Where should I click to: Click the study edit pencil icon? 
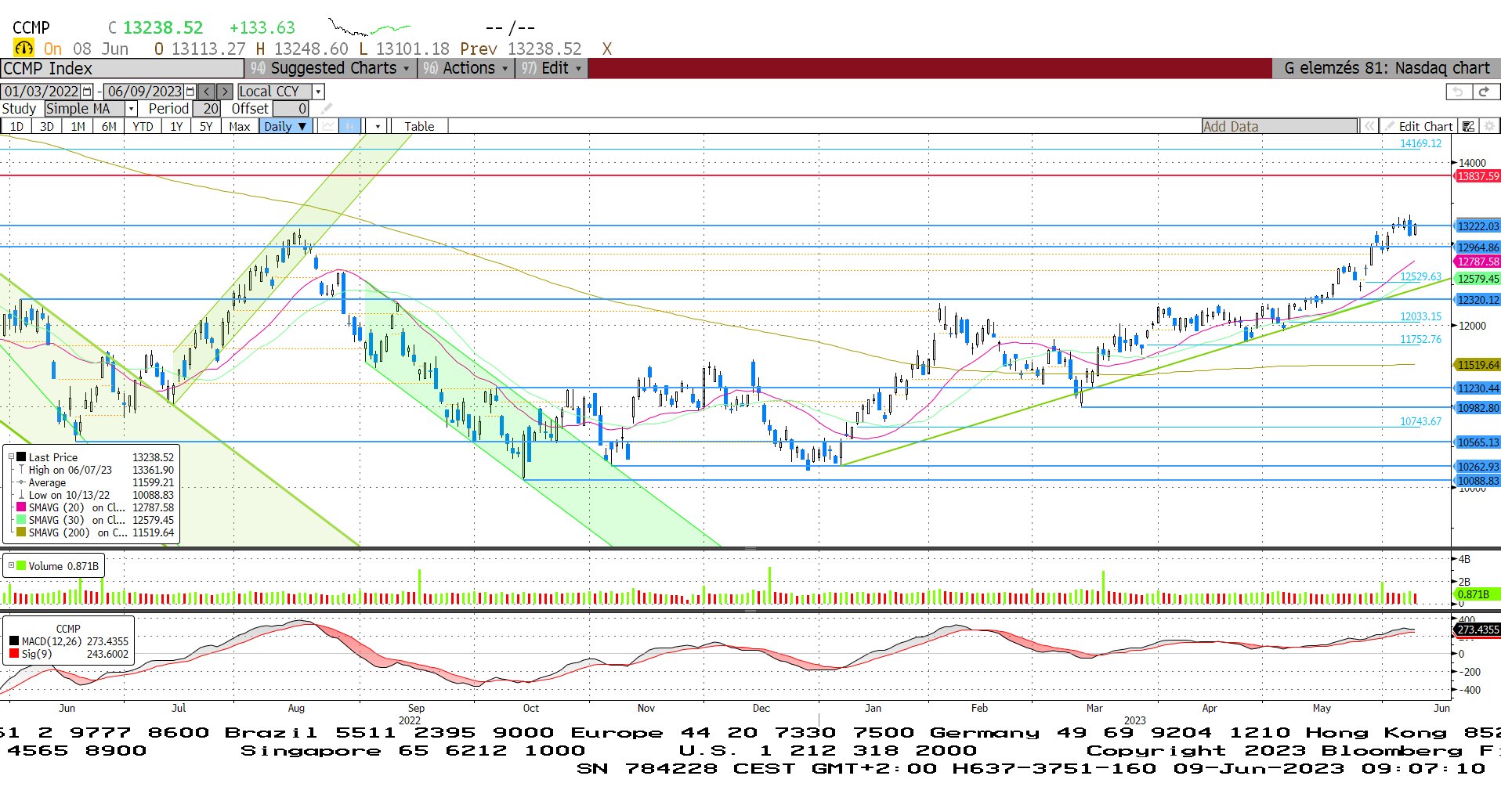(x=327, y=109)
